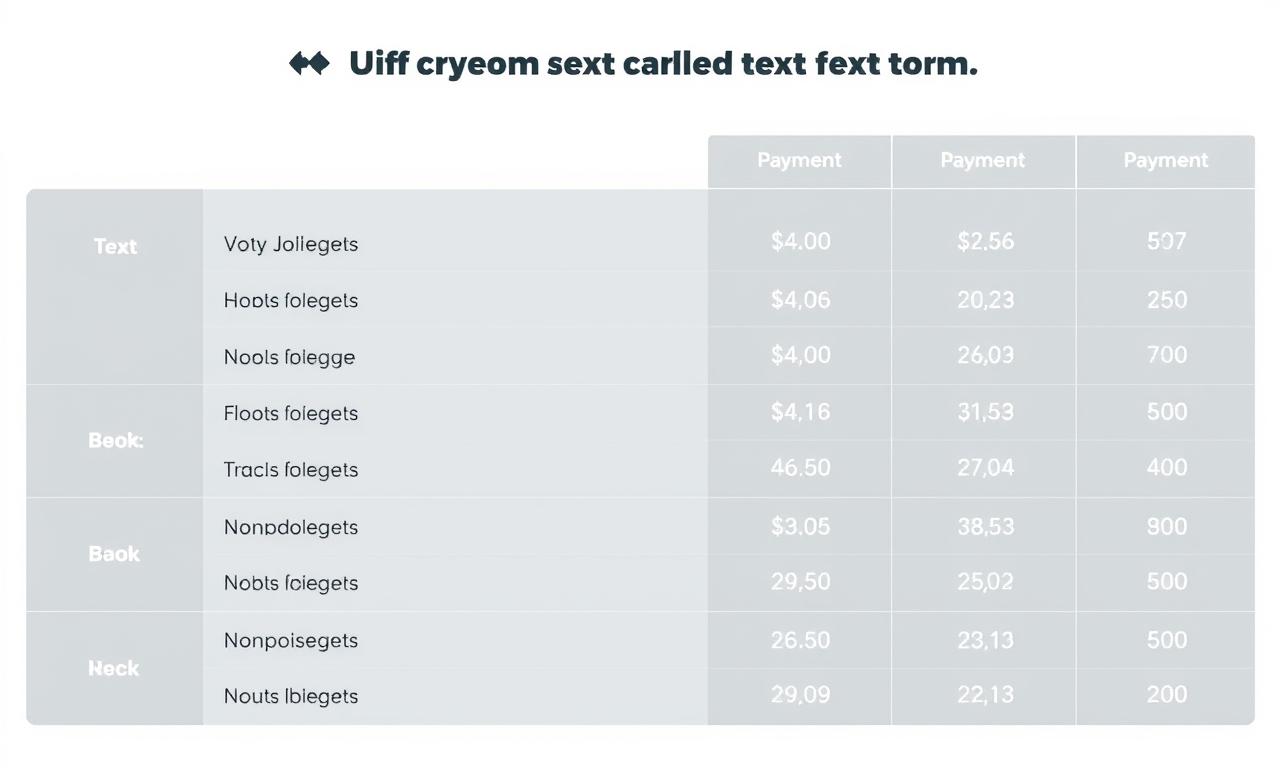Click the "Nonpoisegets" row label
The image size is (1280, 768).
pyautogui.click(x=291, y=640)
